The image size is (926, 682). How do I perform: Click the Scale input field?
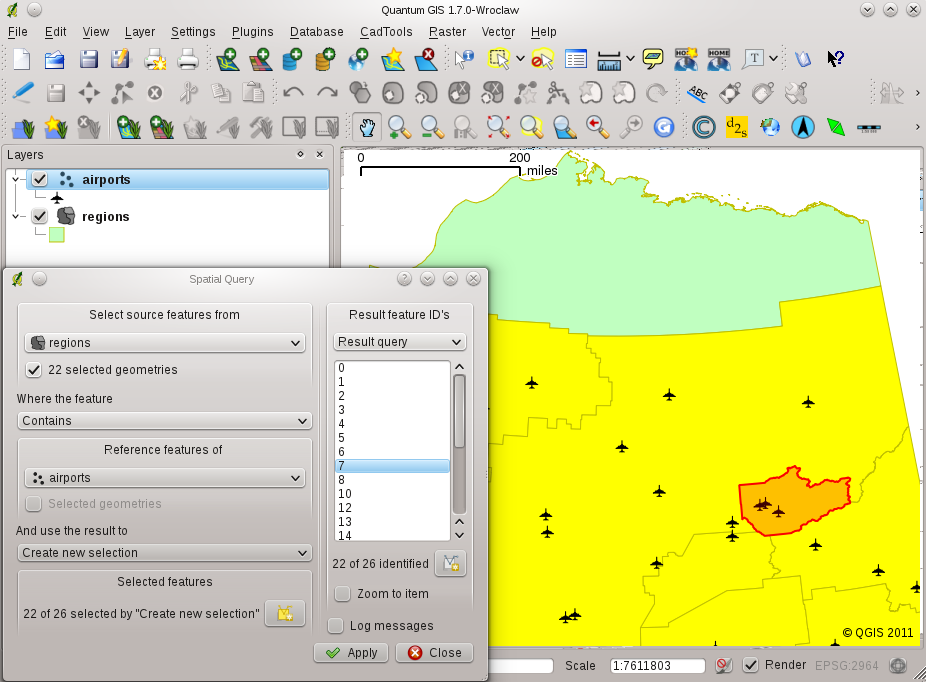658,665
